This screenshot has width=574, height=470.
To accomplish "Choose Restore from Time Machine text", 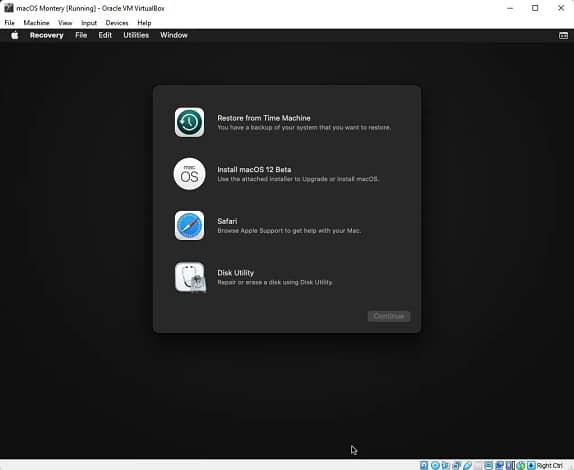I will pyautogui.click(x=264, y=118).
